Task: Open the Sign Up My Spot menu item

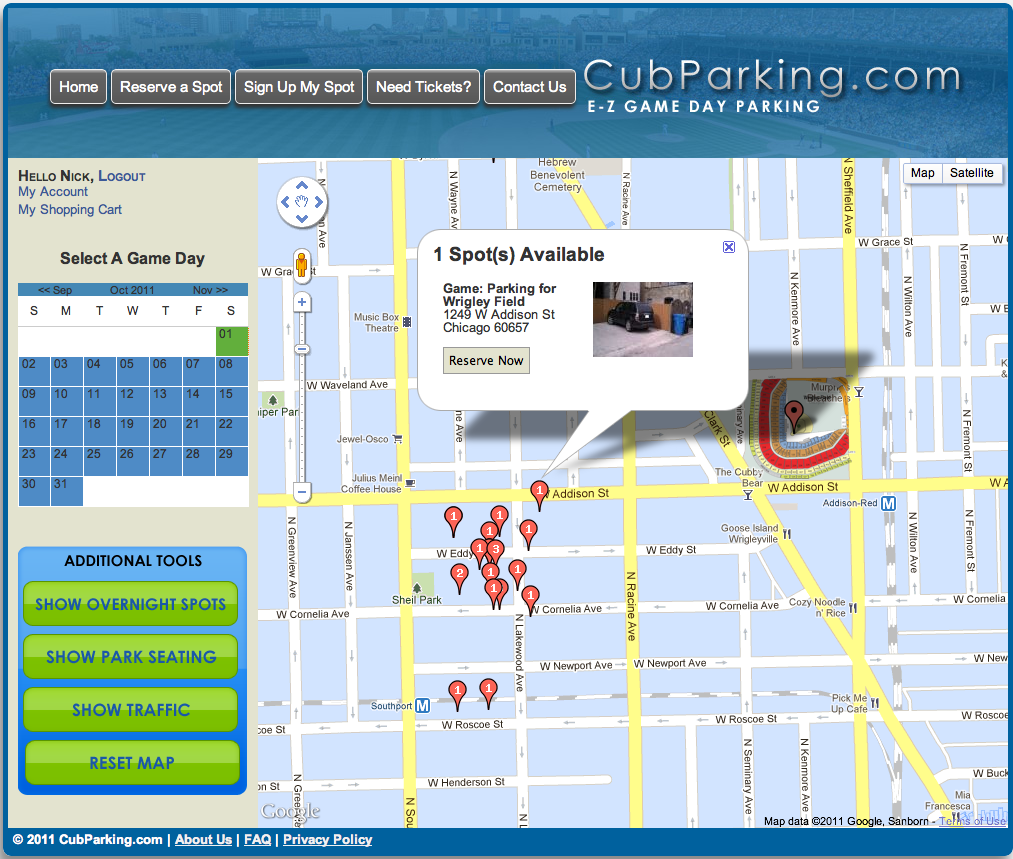Action: (x=299, y=87)
